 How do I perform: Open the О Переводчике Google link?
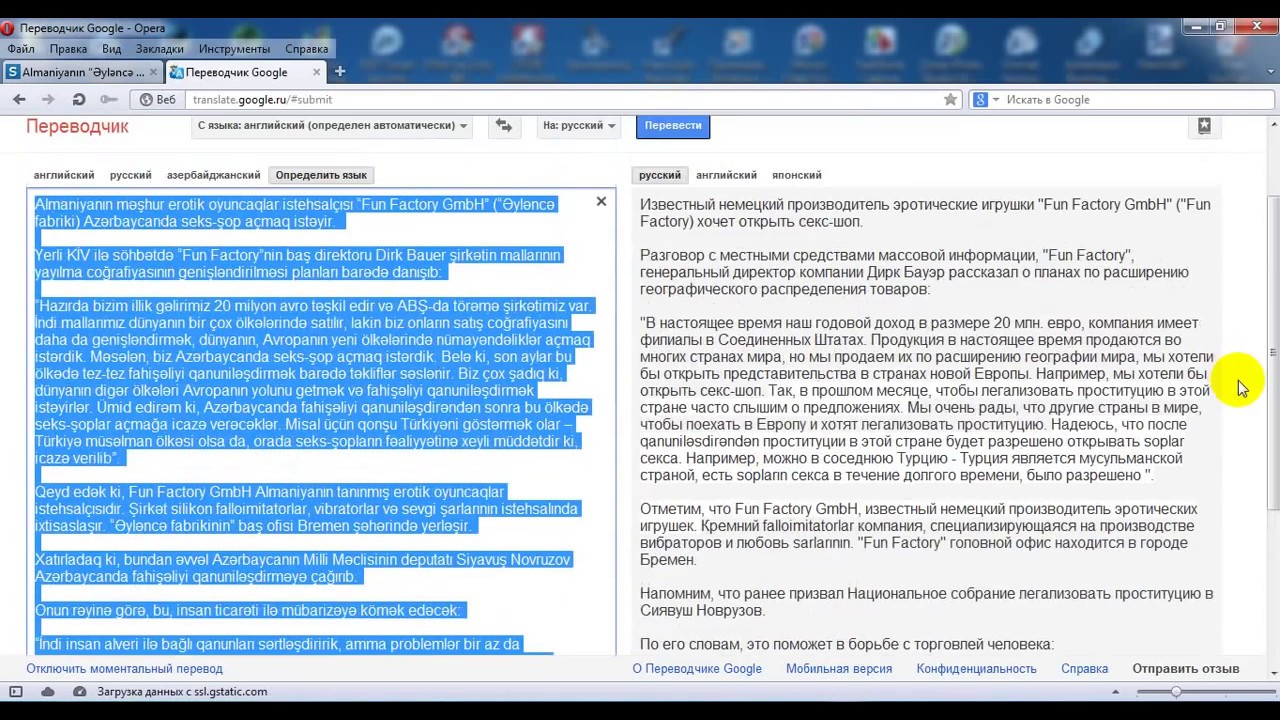697,668
